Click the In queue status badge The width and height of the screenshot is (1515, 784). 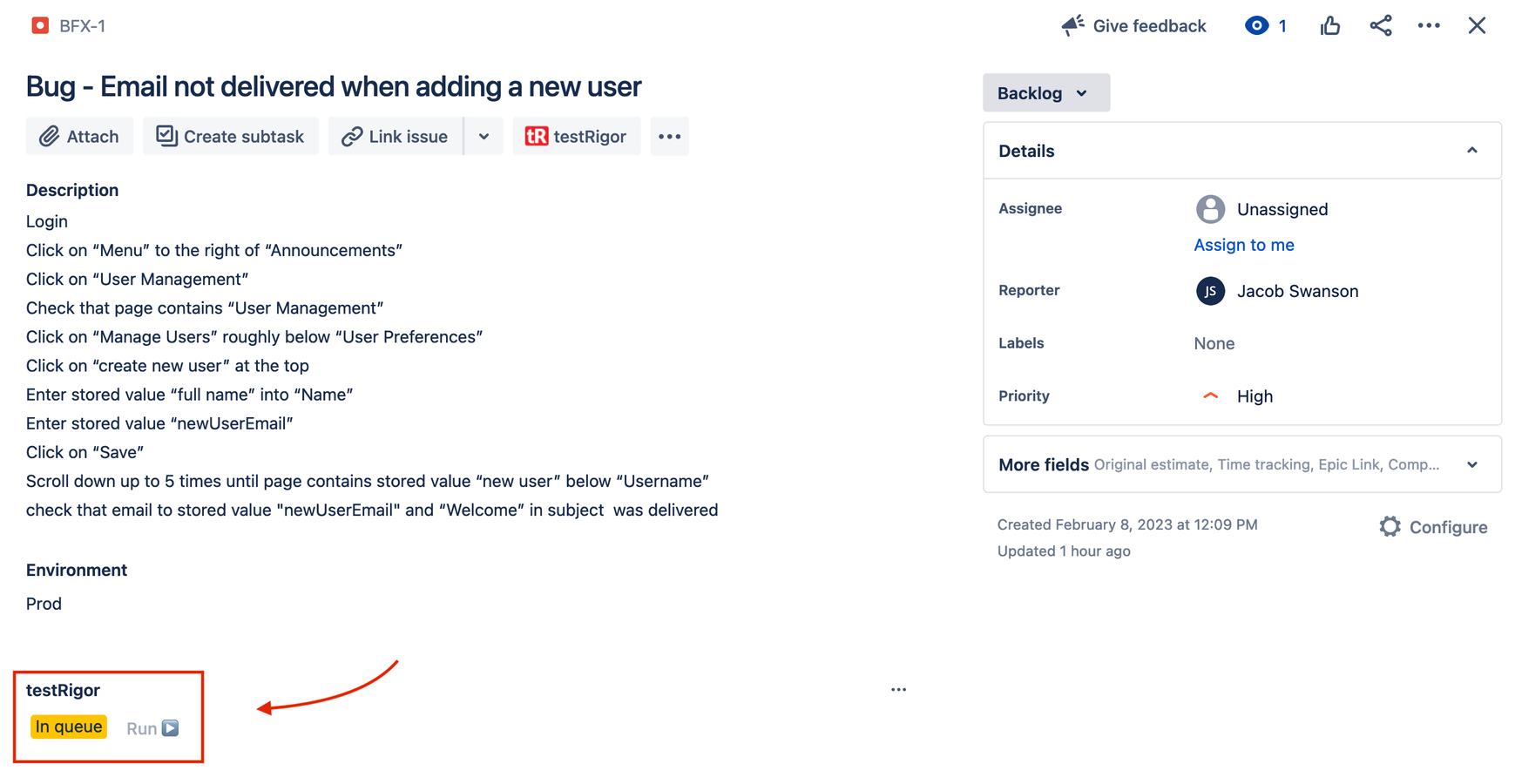[69, 727]
